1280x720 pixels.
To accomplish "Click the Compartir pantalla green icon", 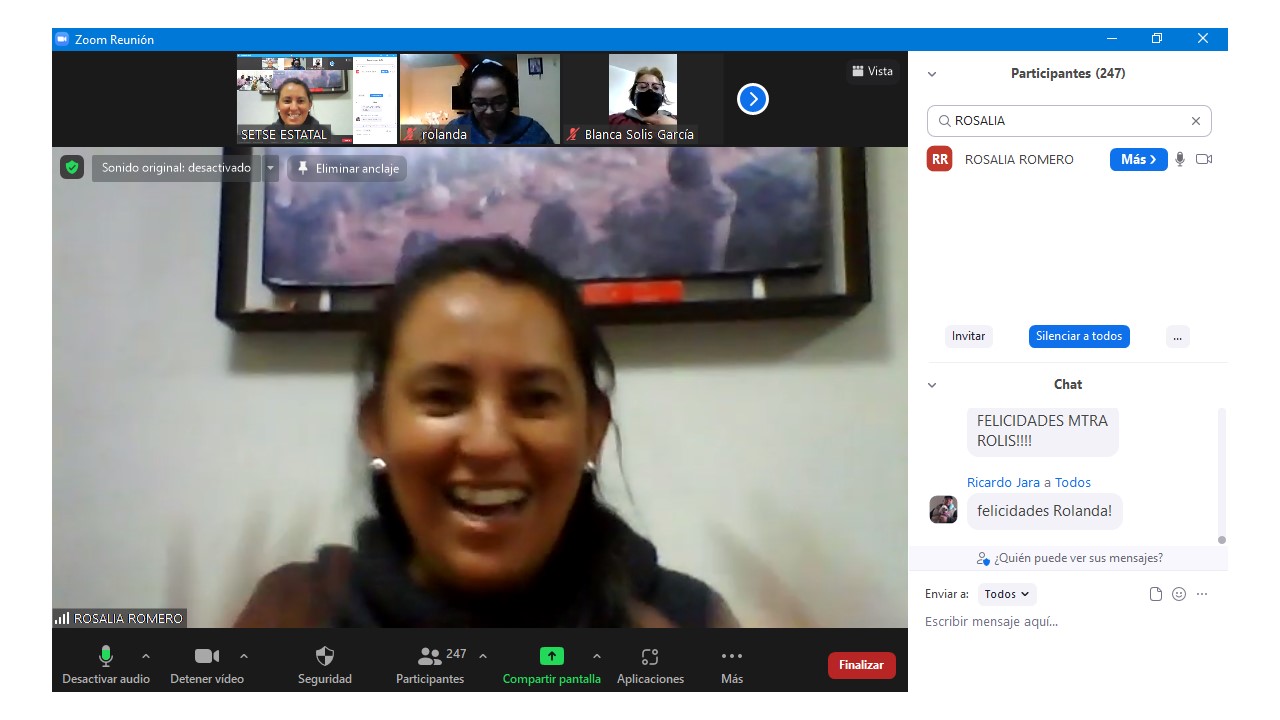I will coord(551,657).
